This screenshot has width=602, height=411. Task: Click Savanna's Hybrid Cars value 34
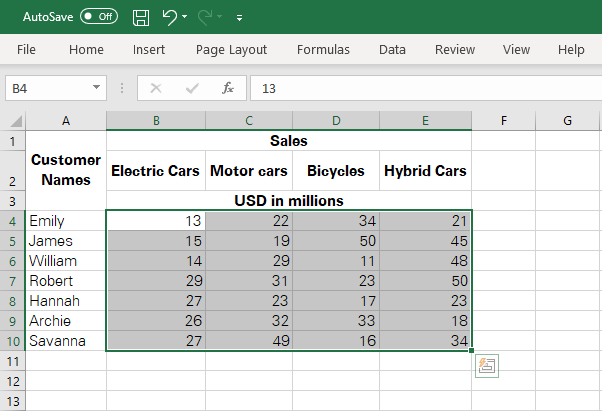(425, 341)
